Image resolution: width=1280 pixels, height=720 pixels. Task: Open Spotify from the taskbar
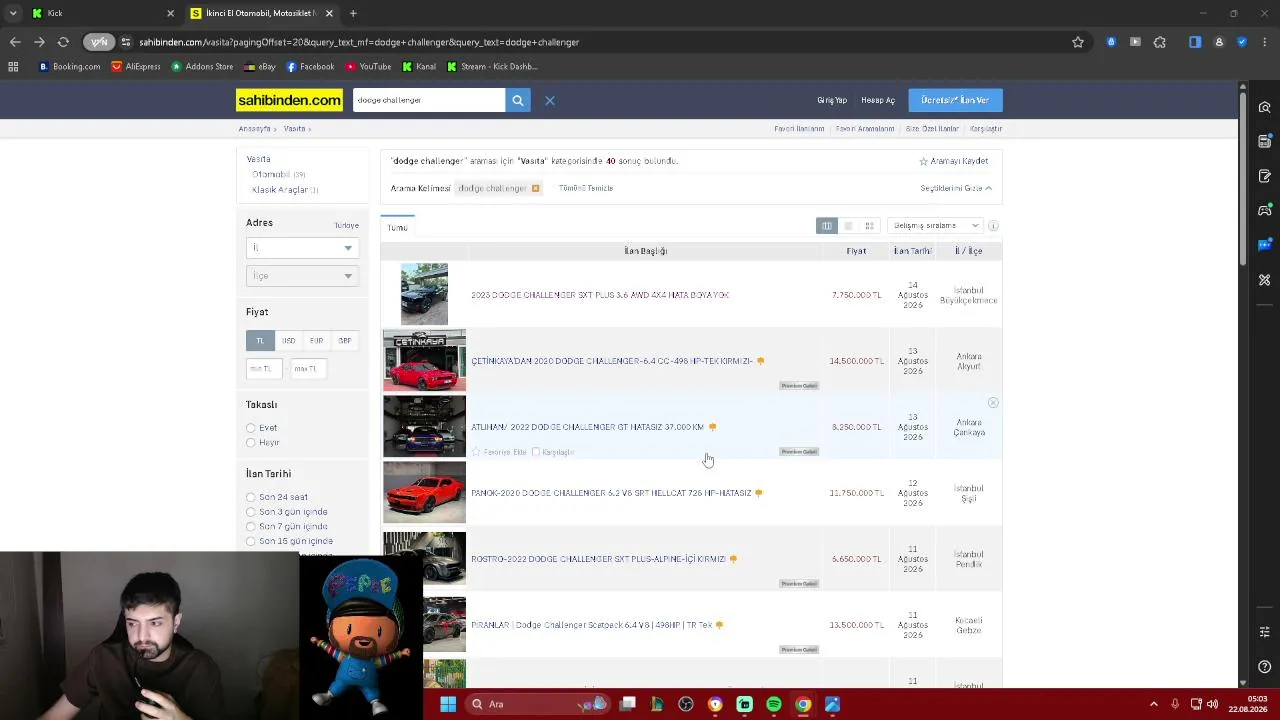point(774,704)
